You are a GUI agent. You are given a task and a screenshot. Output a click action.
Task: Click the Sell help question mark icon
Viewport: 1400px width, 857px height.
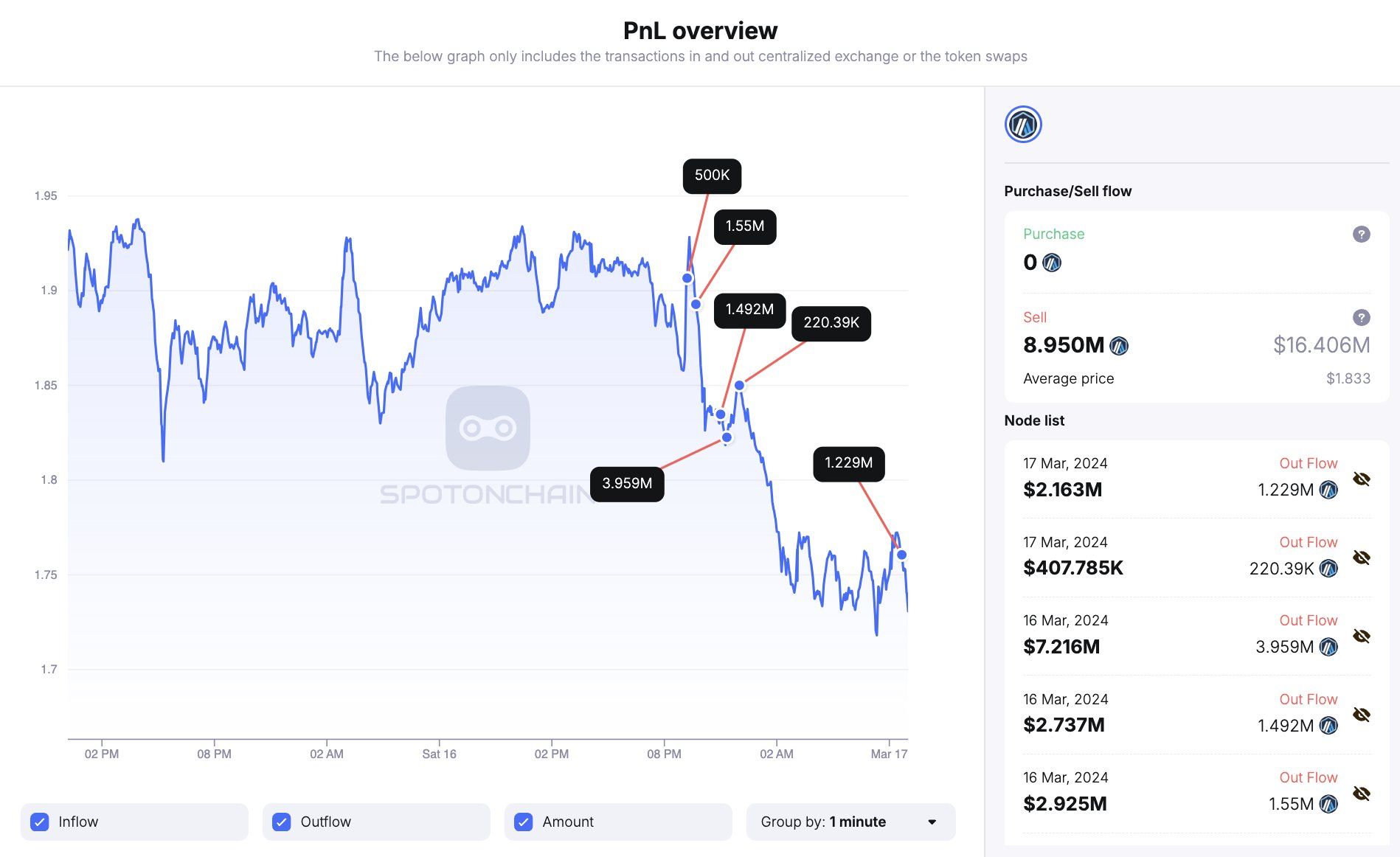coord(1361,318)
